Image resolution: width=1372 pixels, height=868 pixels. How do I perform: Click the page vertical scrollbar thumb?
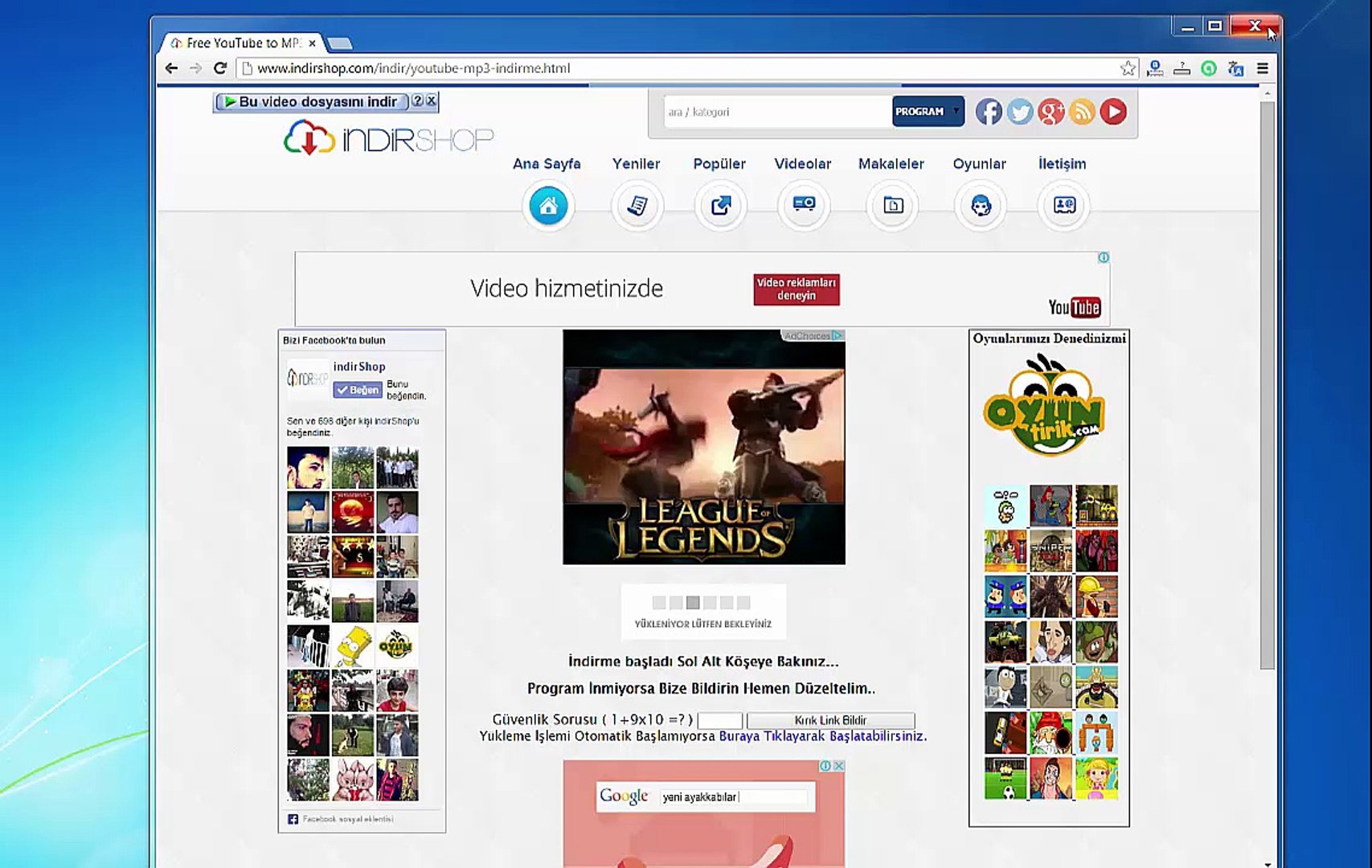[1268, 386]
